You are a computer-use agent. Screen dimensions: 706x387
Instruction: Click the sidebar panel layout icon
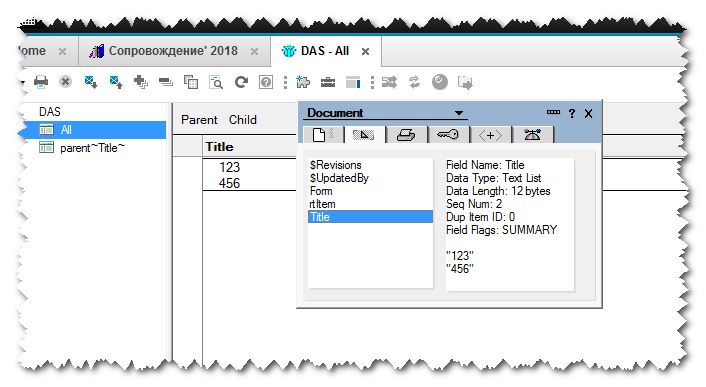tap(353, 82)
